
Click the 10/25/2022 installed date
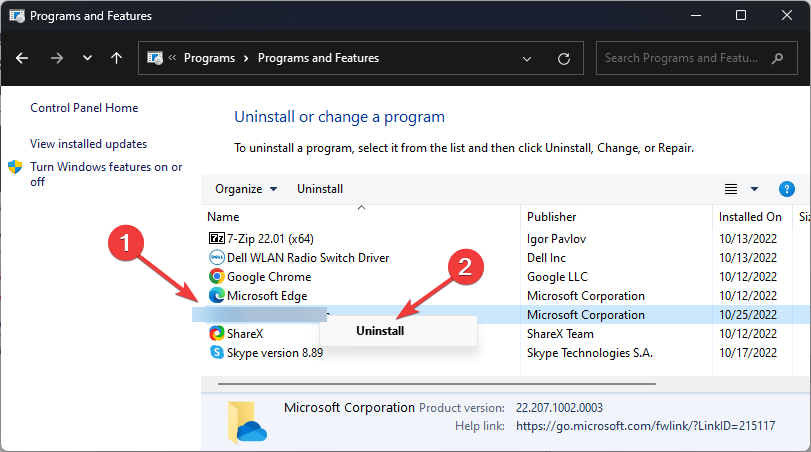[x=748, y=314]
